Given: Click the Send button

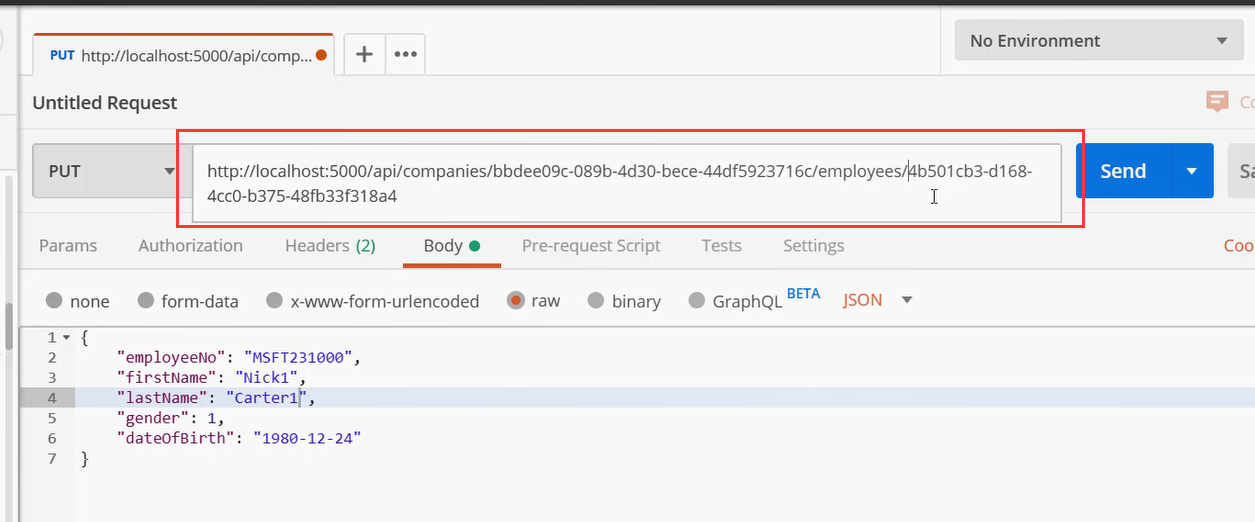Looking at the screenshot, I should pyautogui.click(x=1122, y=171).
